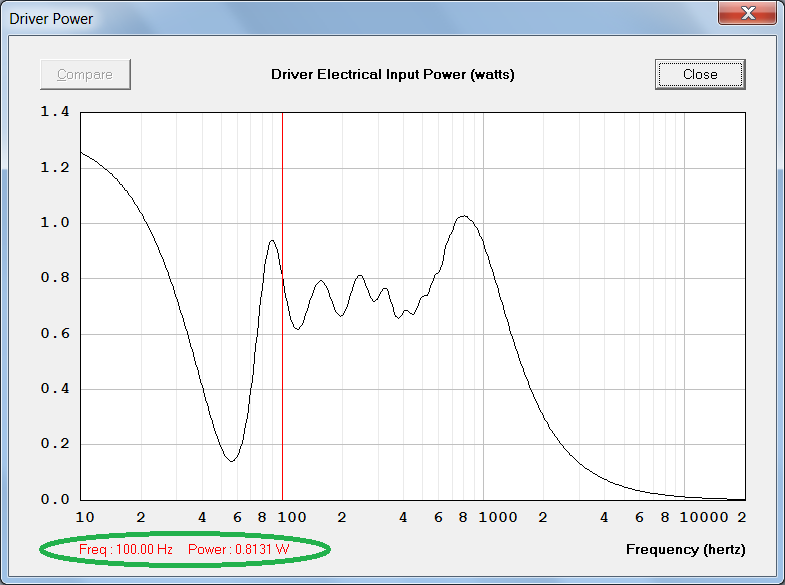Viewport: 785px width, 585px height.
Task: Click the 'Driver Electrical Input Power (watts)' chart title
Action: click(392, 75)
